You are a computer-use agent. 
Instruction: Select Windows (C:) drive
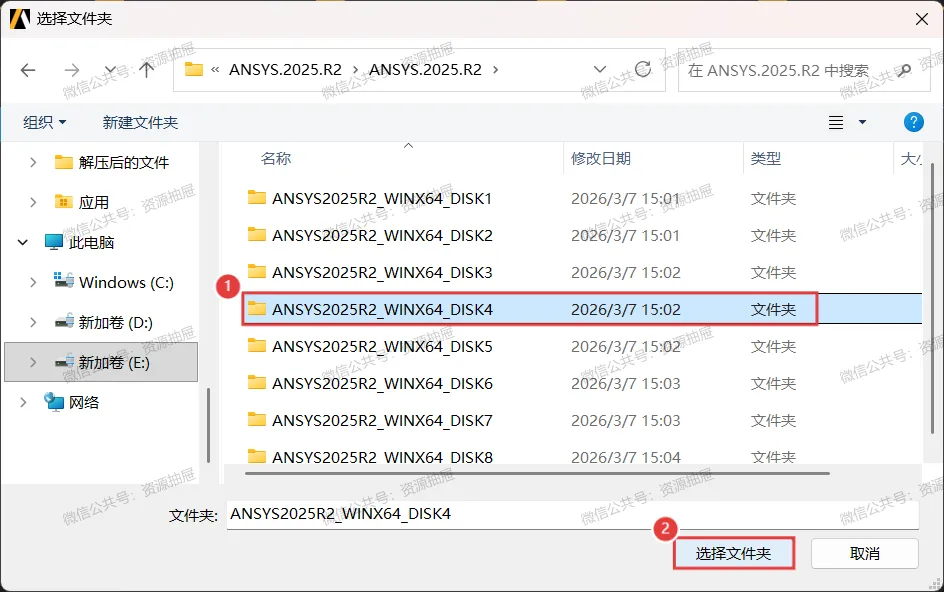point(126,282)
